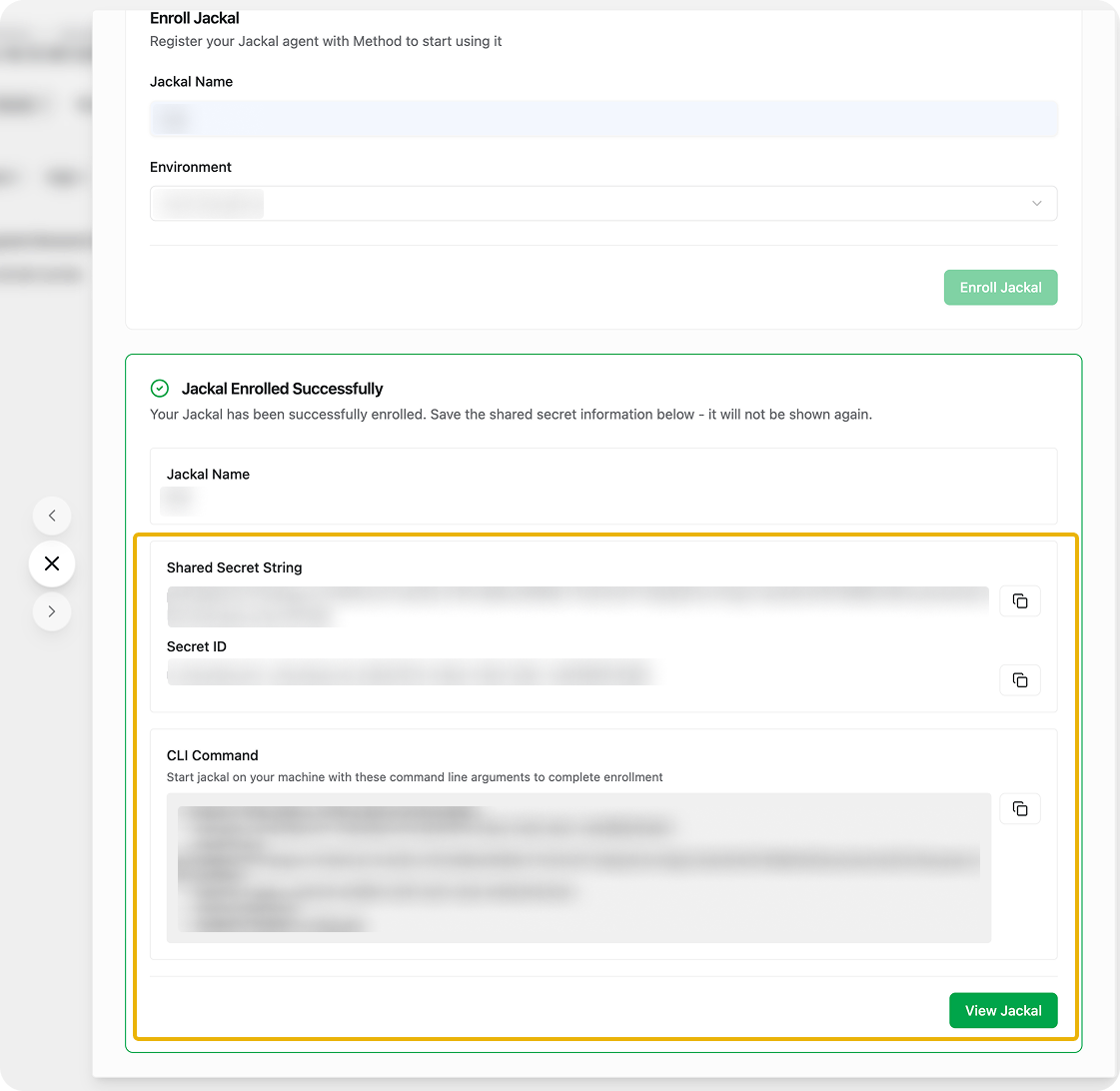The image size is (1120, 1091).
Task: Focus the Jackal Name input field
Action: [x=602, y=119]
